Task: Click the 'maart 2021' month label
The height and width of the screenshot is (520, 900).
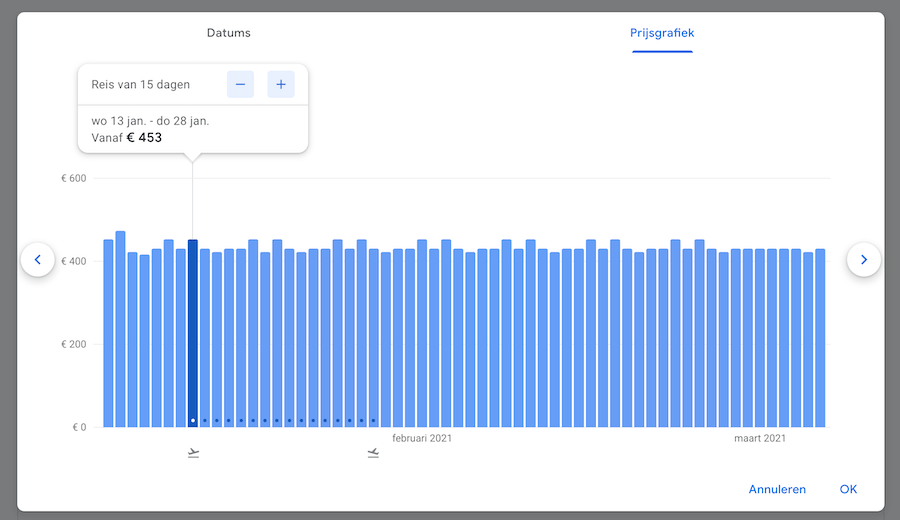Action: point(760,438)
